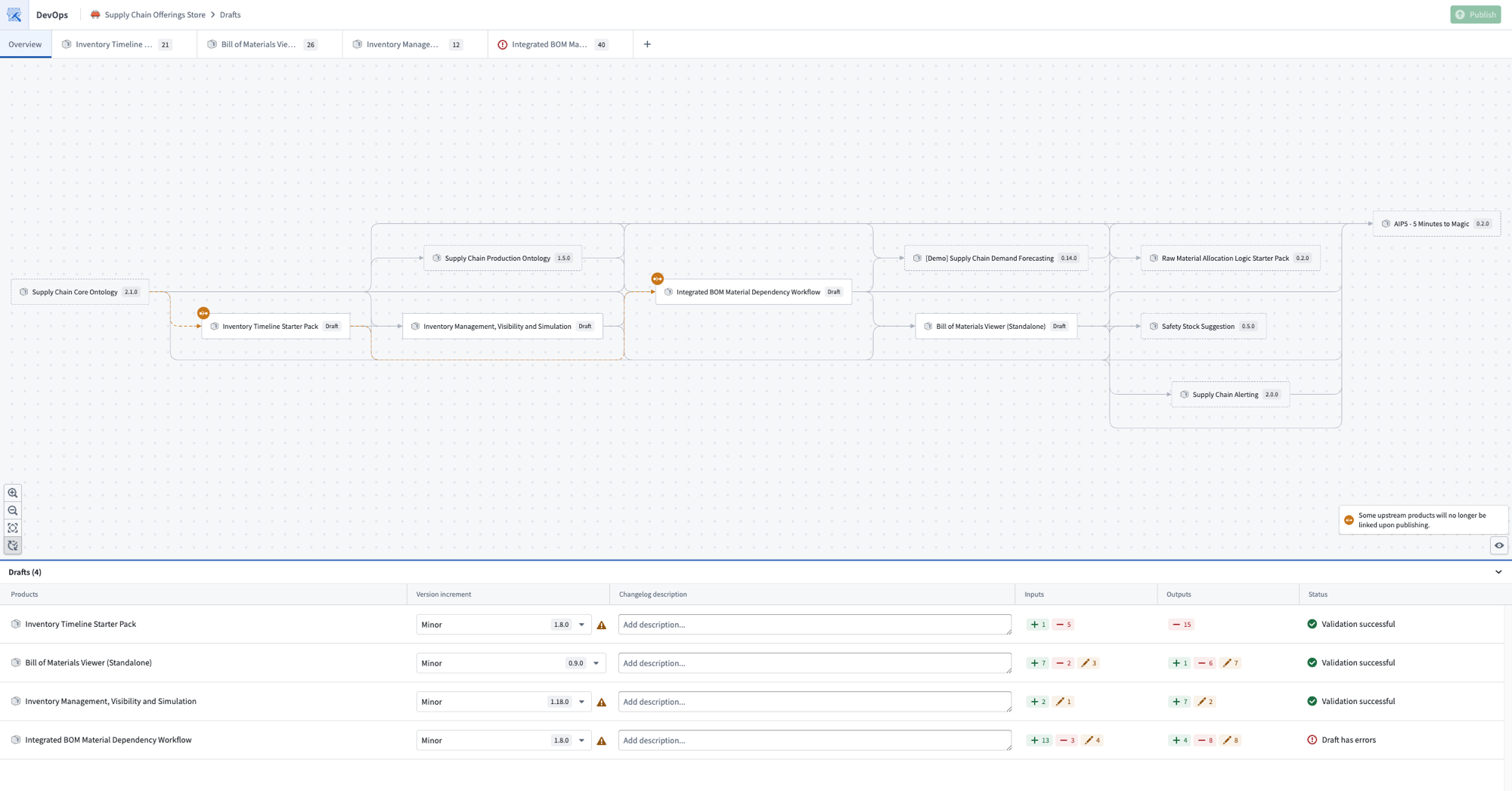Click the Publish button
This screenshot has height=791, width=1512.
1475,14
